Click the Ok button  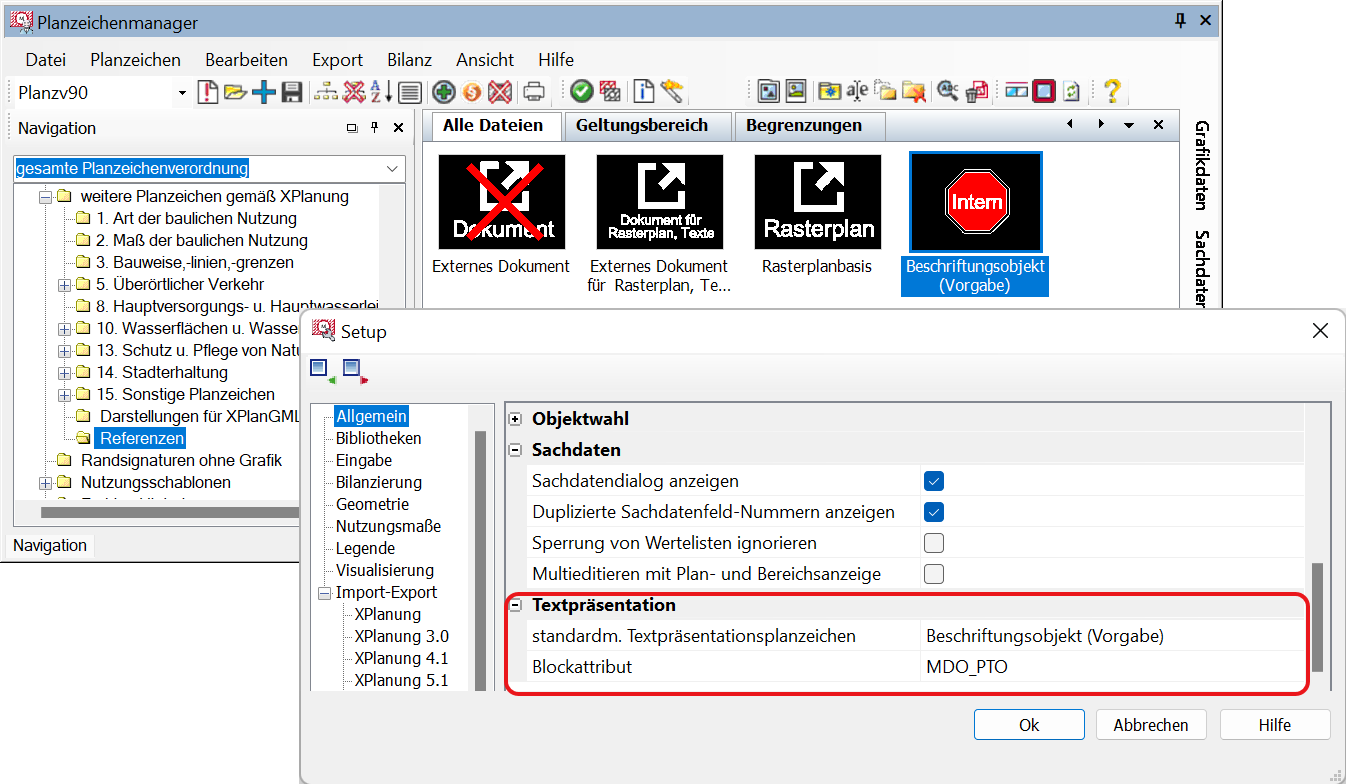tap(1029, 725)
